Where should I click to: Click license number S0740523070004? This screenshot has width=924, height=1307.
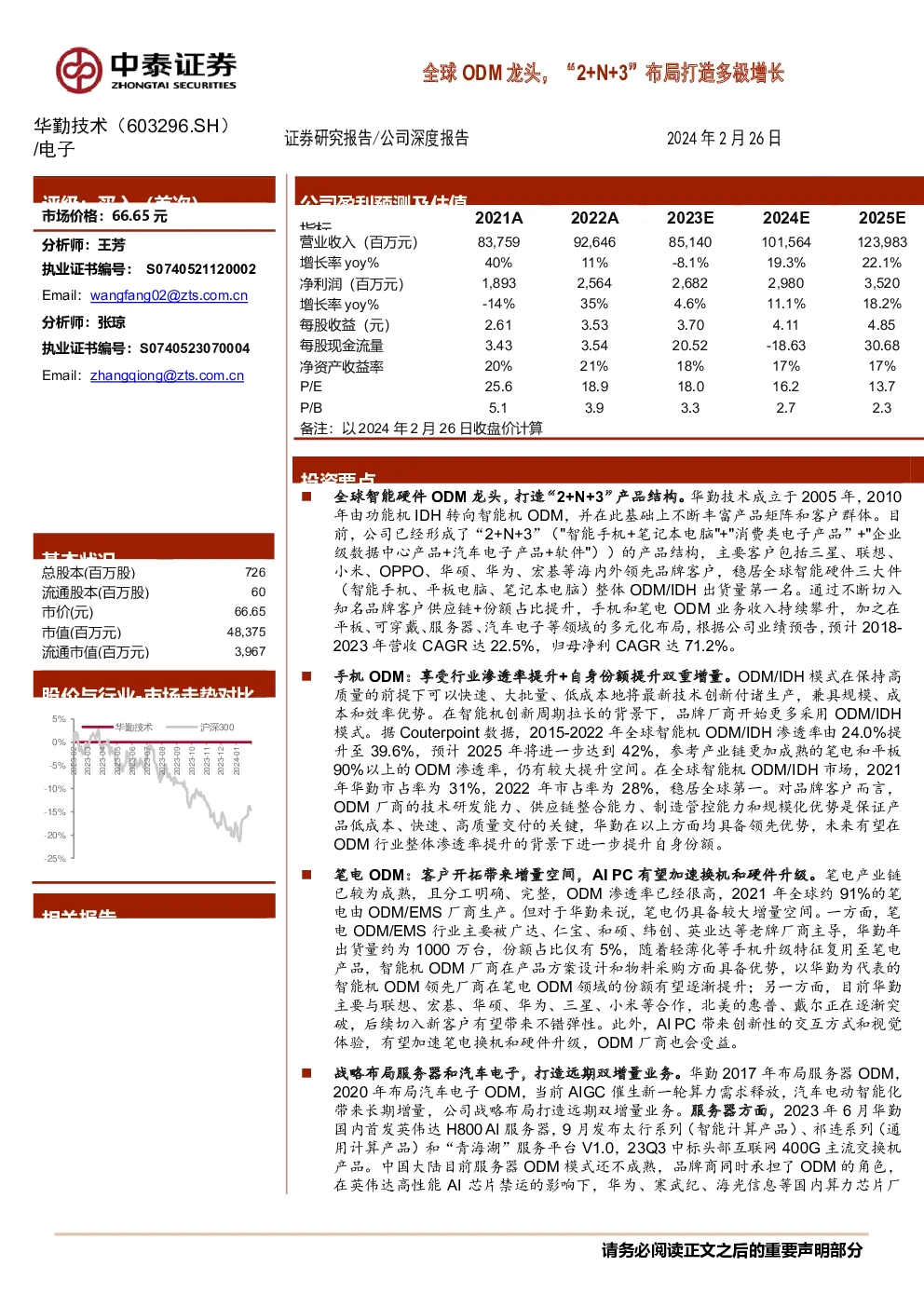[195, 348]
